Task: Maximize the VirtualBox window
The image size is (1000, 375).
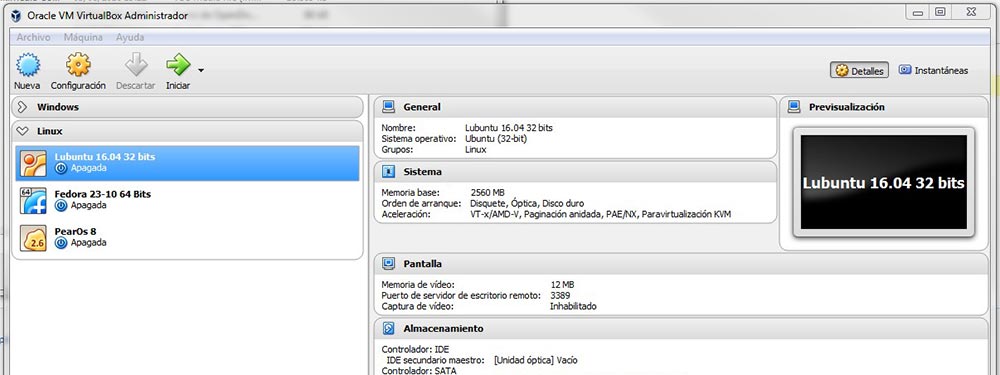Action: click(x=940, y=11)
